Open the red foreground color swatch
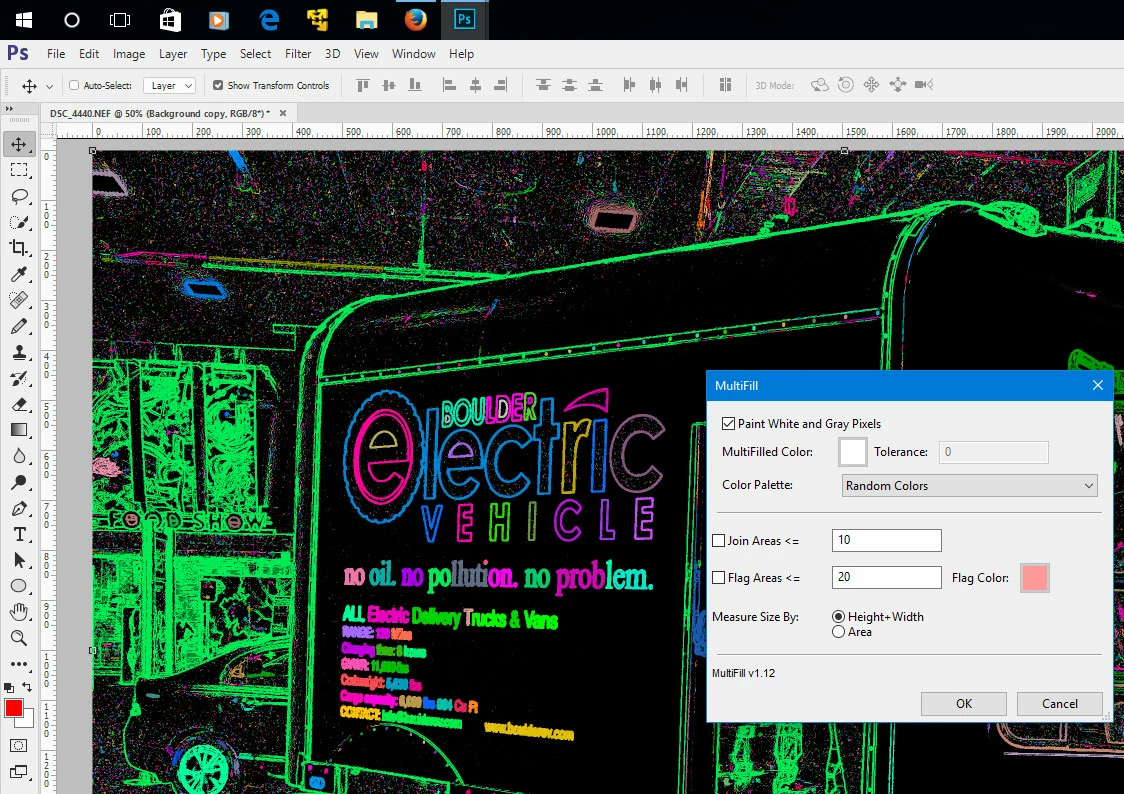1124x794 pixels. pyautogui.click(x=13, y=708)
